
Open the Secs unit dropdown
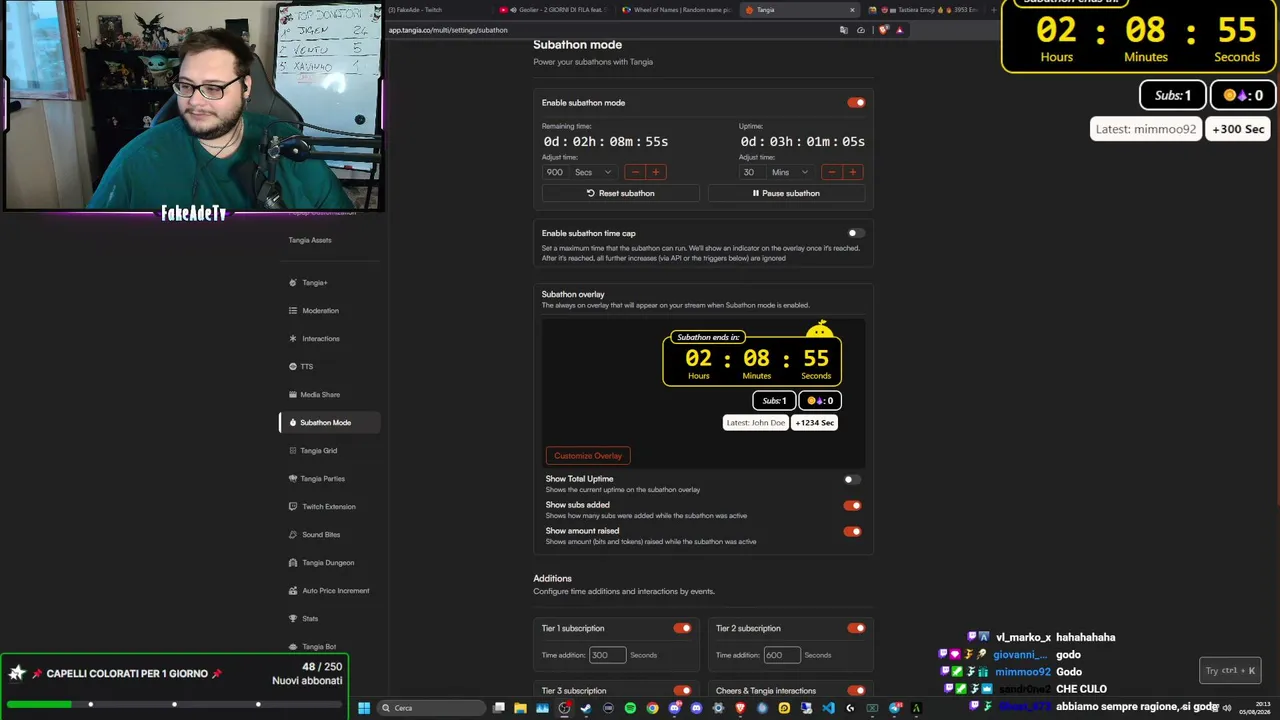pyautogui.click(x=593, y=172)
